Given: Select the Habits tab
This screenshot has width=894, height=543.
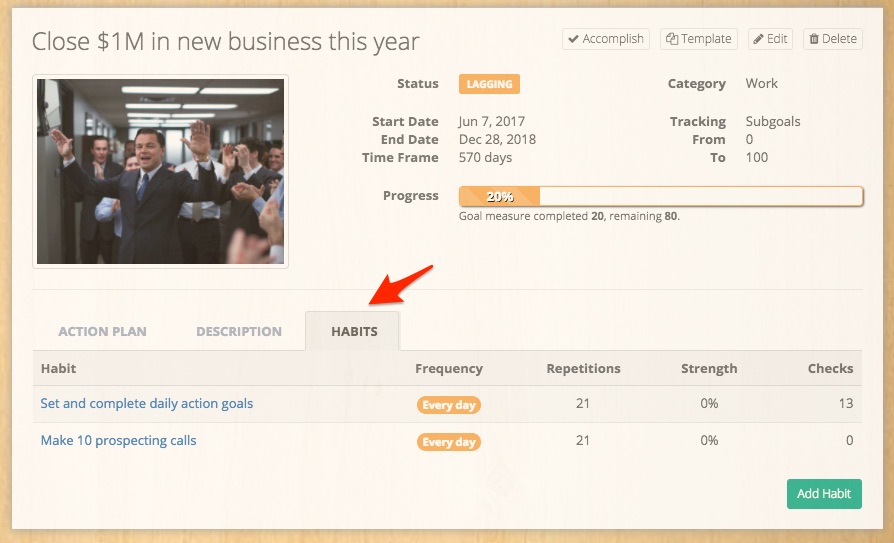Looking at the screenshot, I should pos(353,331).
